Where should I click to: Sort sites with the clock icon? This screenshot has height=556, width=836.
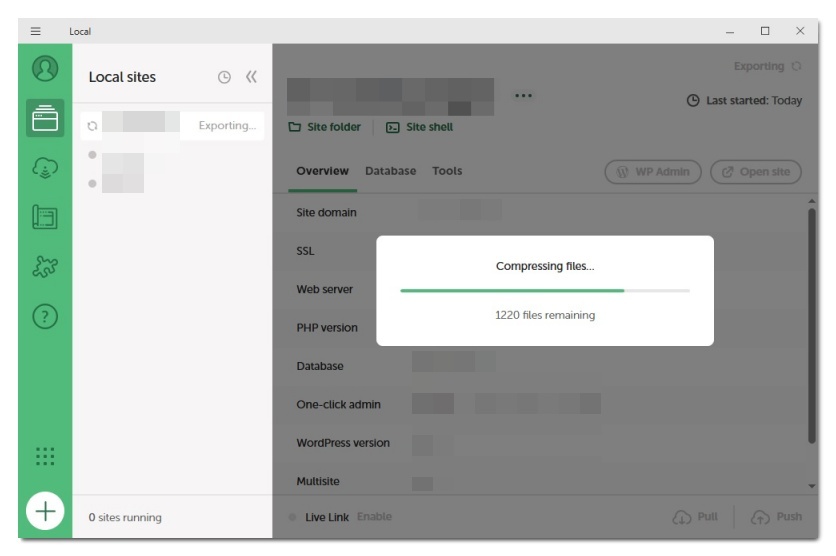point(224,77)
